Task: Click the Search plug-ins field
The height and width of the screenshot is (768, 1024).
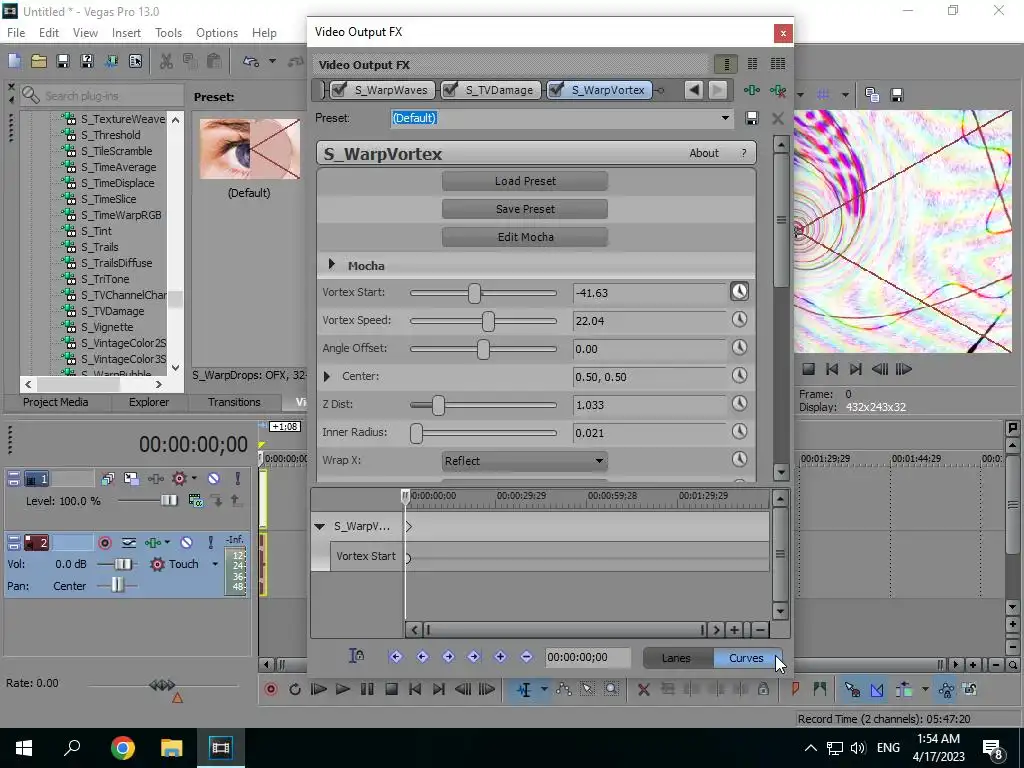Action: [102, 95]
